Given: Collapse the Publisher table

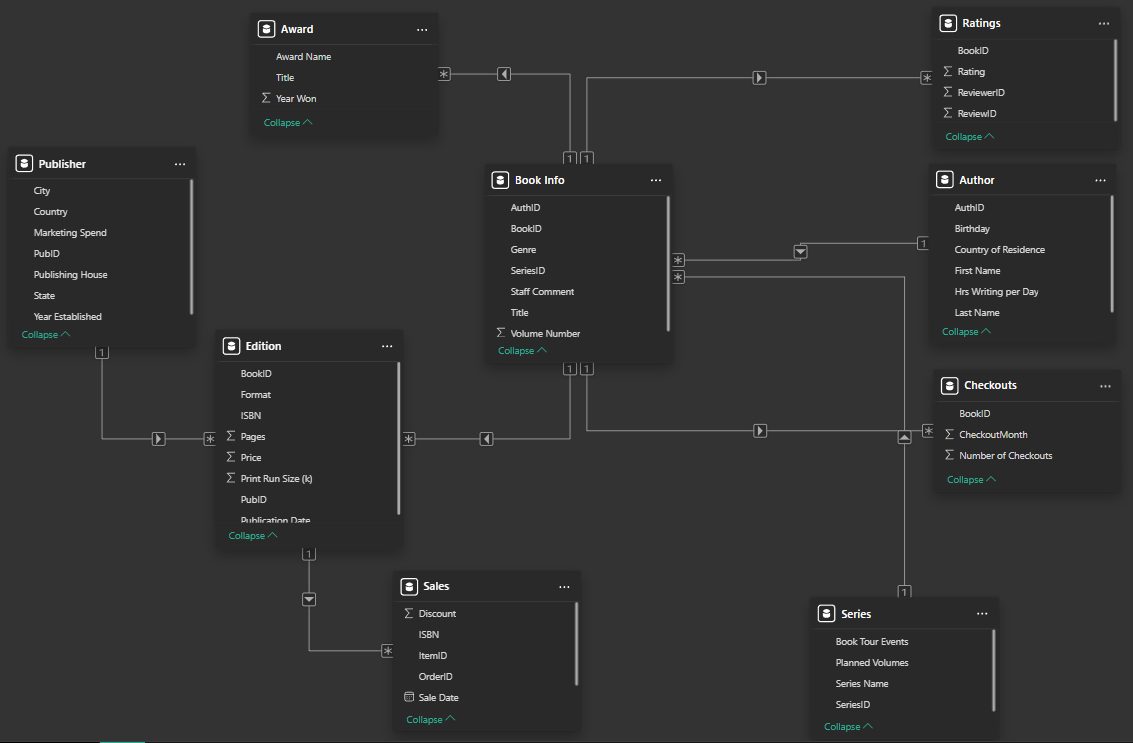Looking at the screenshot, I should click(46, 335).
